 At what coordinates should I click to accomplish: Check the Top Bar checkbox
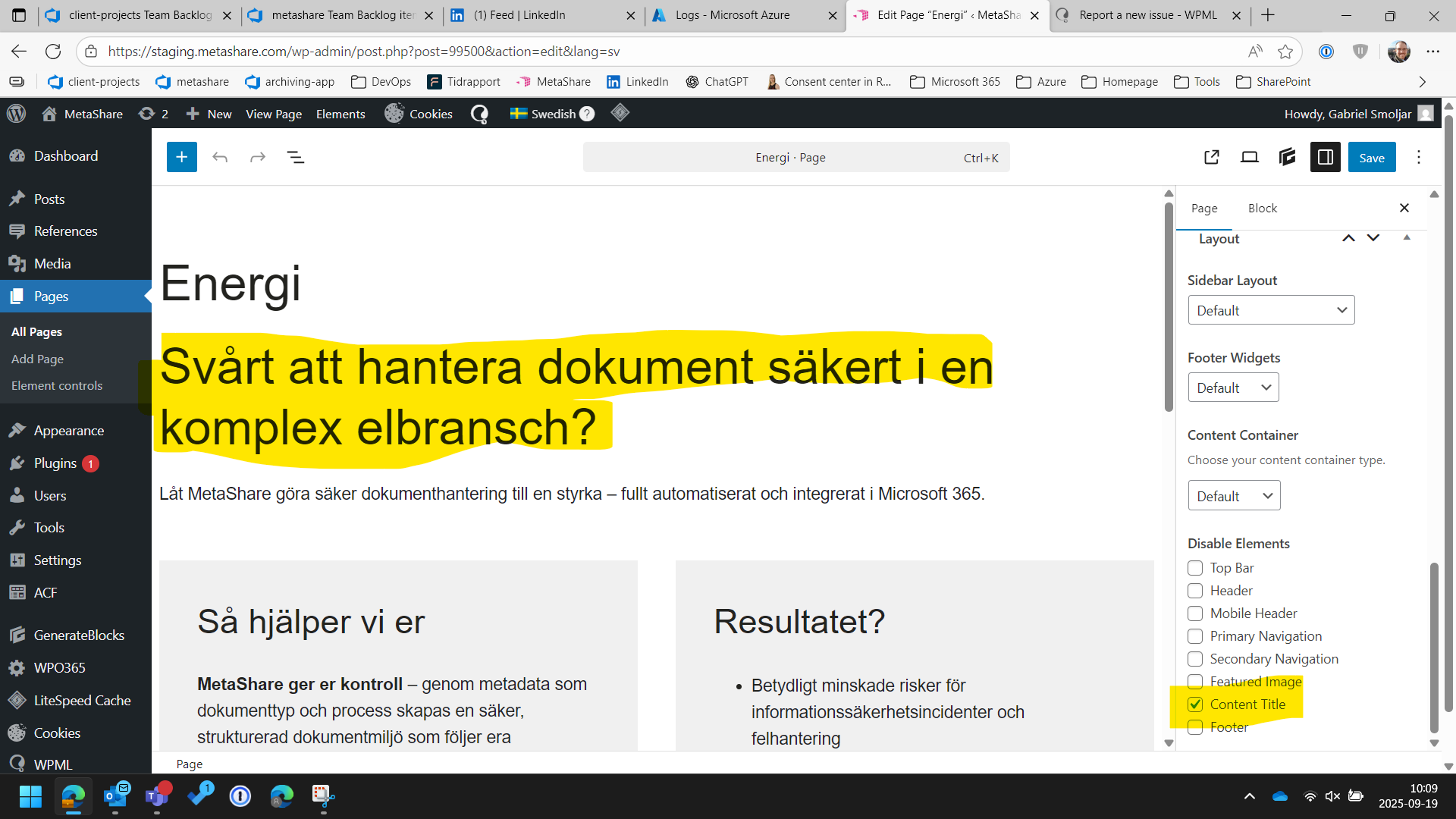(x=1195, y=568)
